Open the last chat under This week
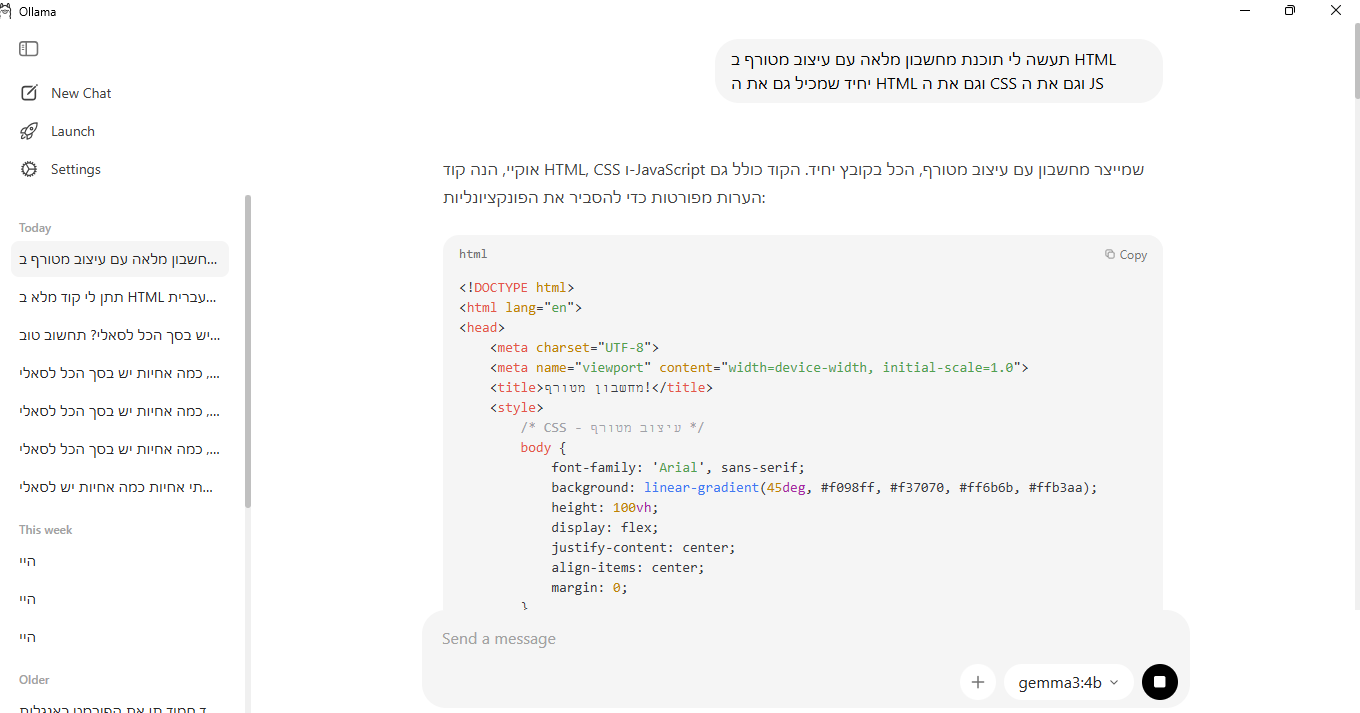Screen dimensions: 1360x713 pos(119,637)
